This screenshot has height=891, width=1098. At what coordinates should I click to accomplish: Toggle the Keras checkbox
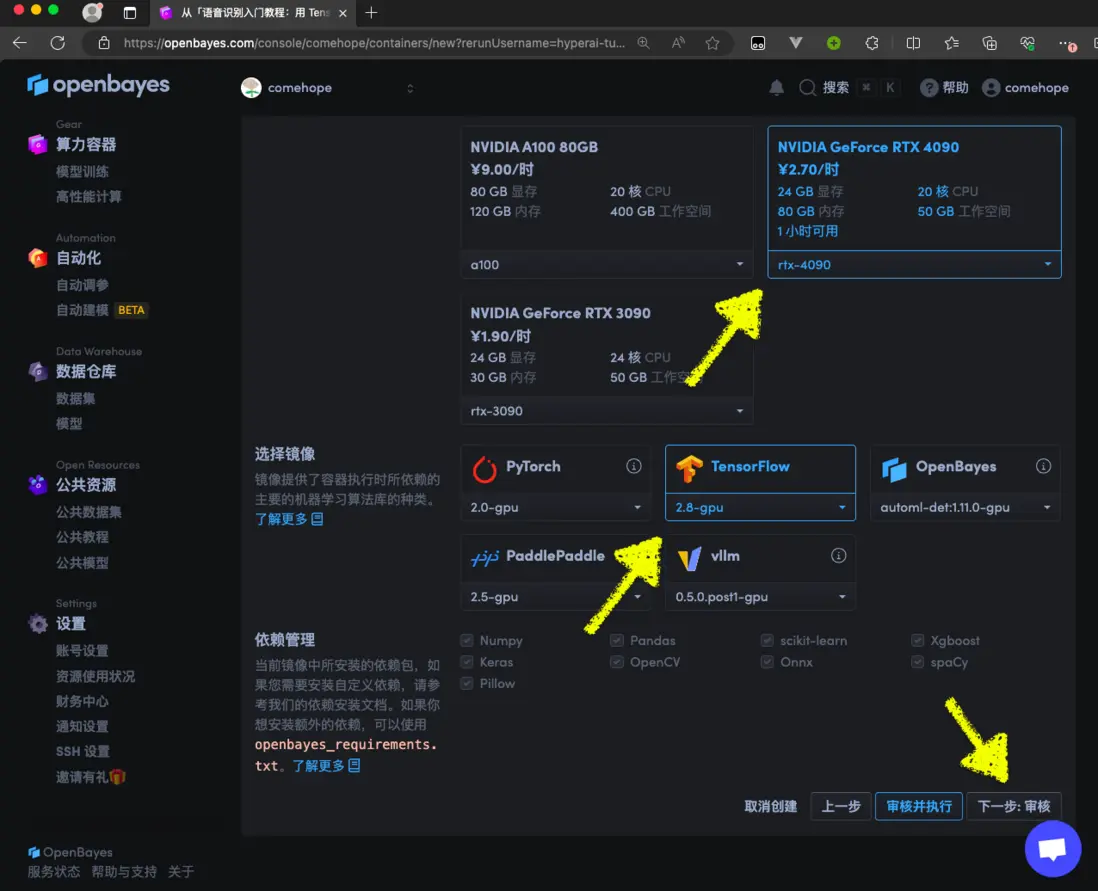[x=466, y=662]
